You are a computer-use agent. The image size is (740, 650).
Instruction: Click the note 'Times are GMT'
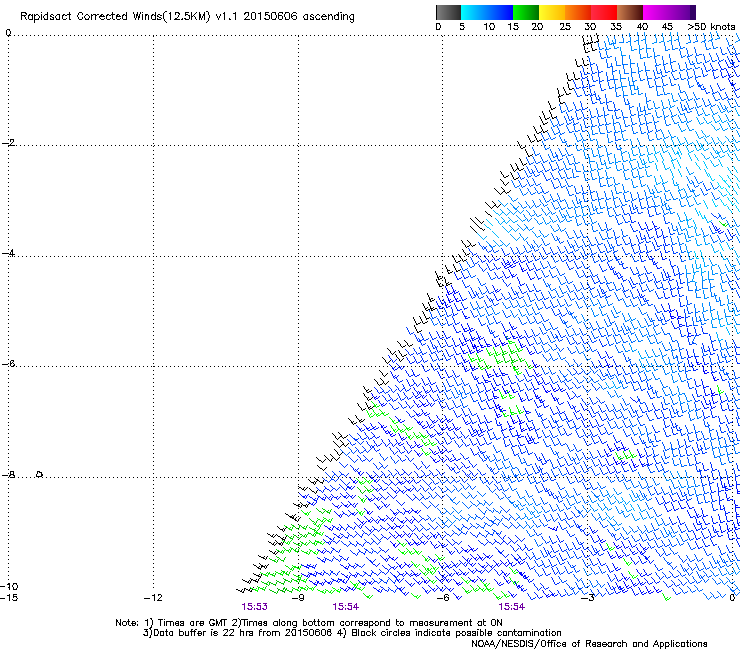193,623
